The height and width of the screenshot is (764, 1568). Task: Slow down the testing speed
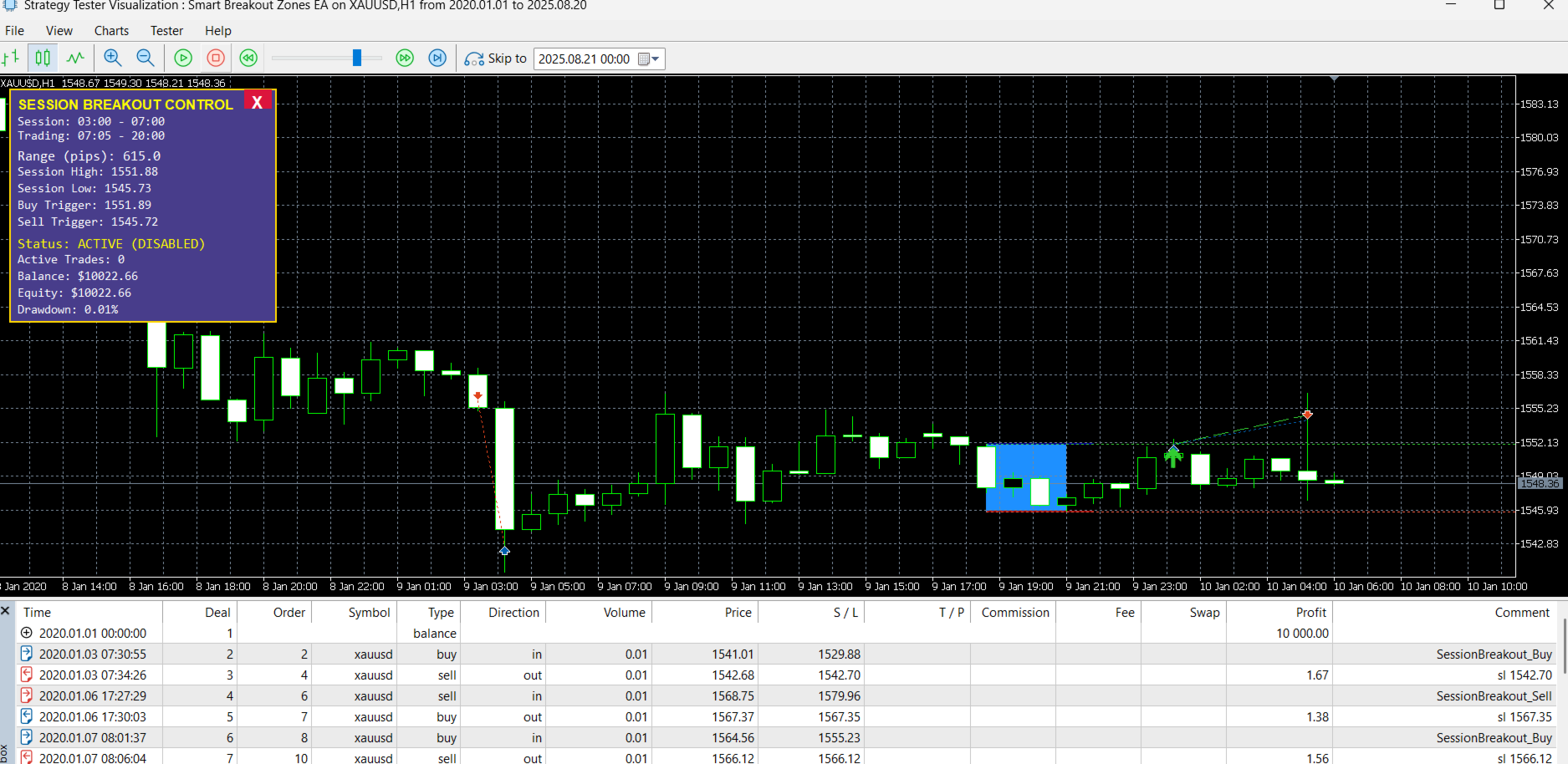coord(248,59)
